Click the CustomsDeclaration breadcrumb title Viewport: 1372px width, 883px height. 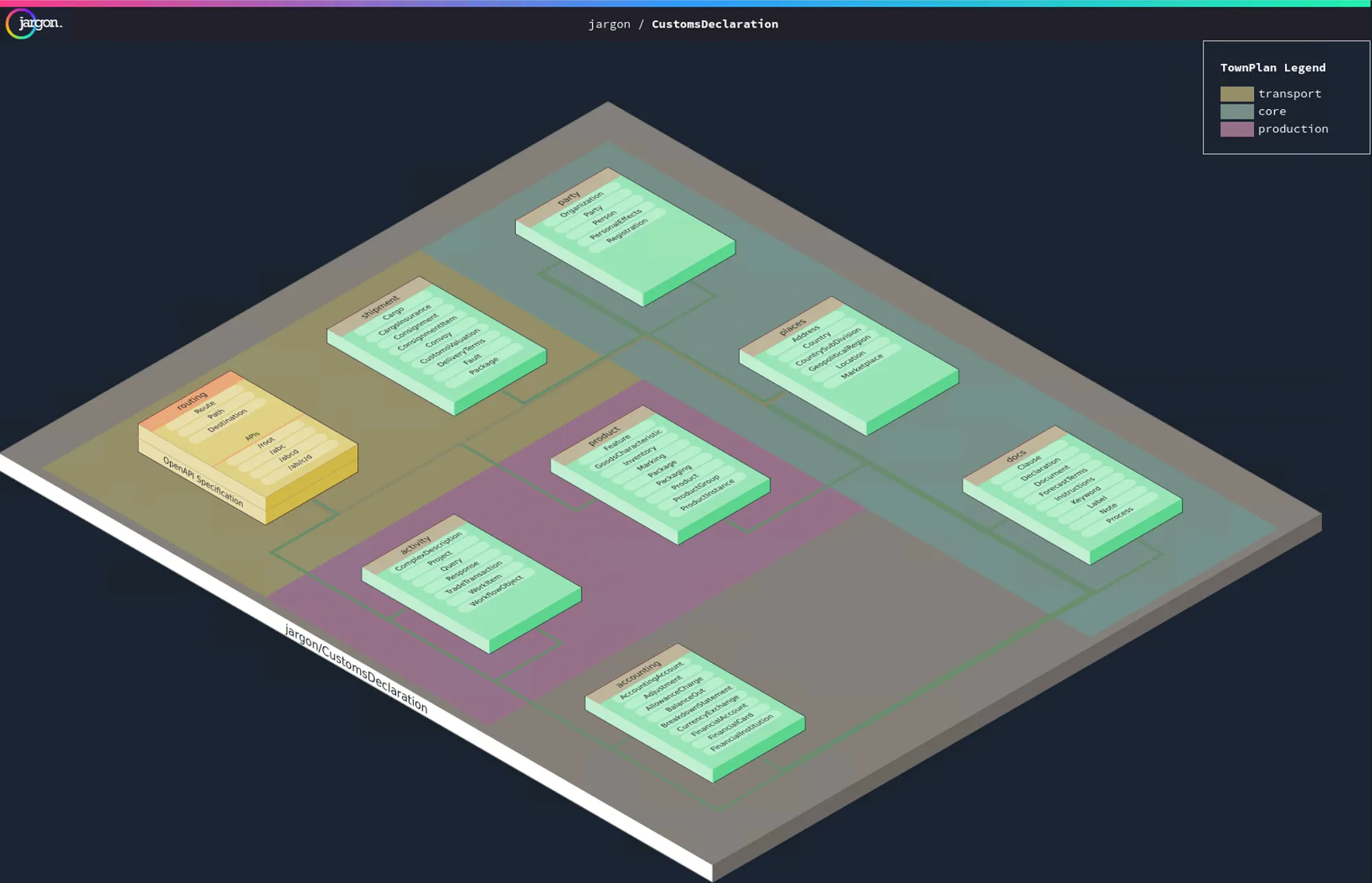tap(714, 24)
